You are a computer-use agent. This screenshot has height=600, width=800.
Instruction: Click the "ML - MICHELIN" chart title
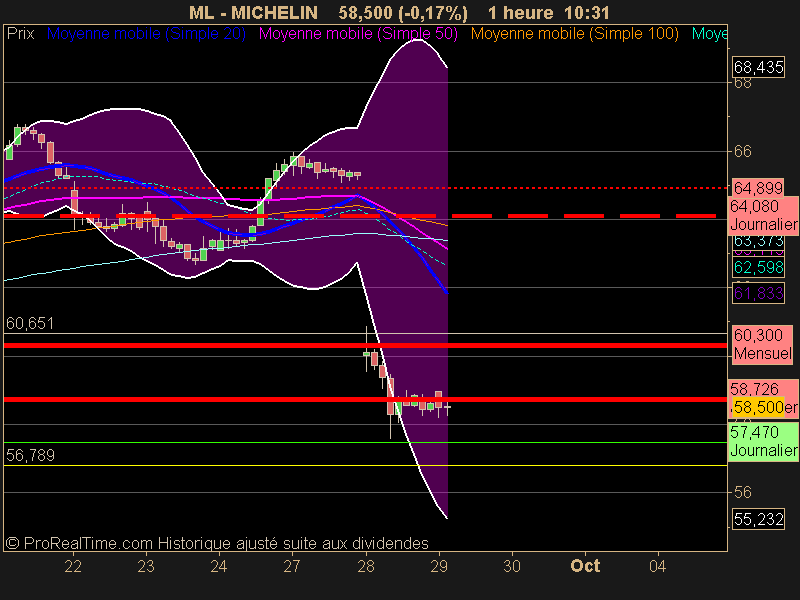tap(253, 13)
